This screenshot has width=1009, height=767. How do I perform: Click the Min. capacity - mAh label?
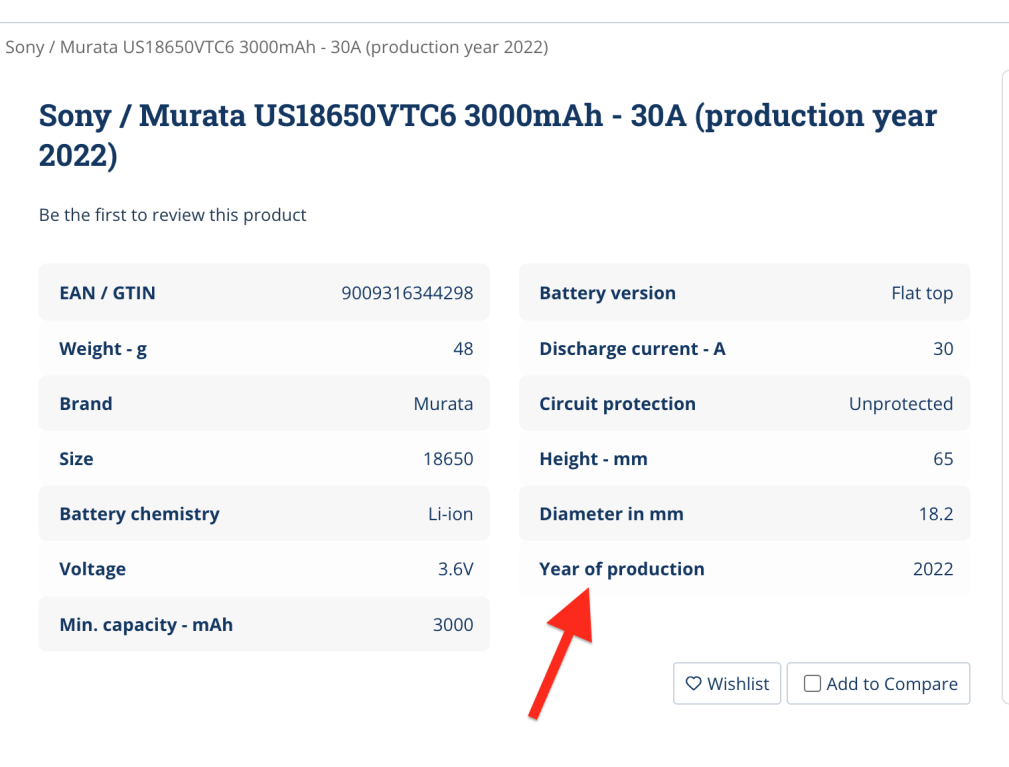point(146,625)
